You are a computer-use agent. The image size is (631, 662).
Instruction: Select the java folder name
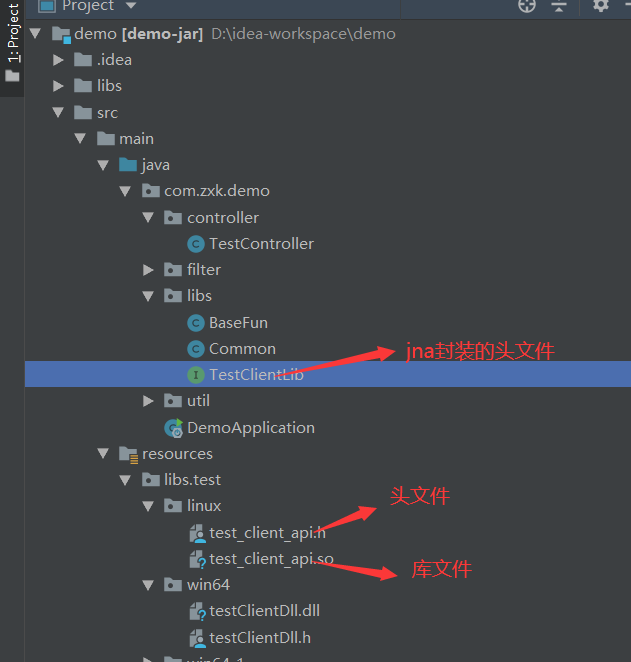pos(156,165)
